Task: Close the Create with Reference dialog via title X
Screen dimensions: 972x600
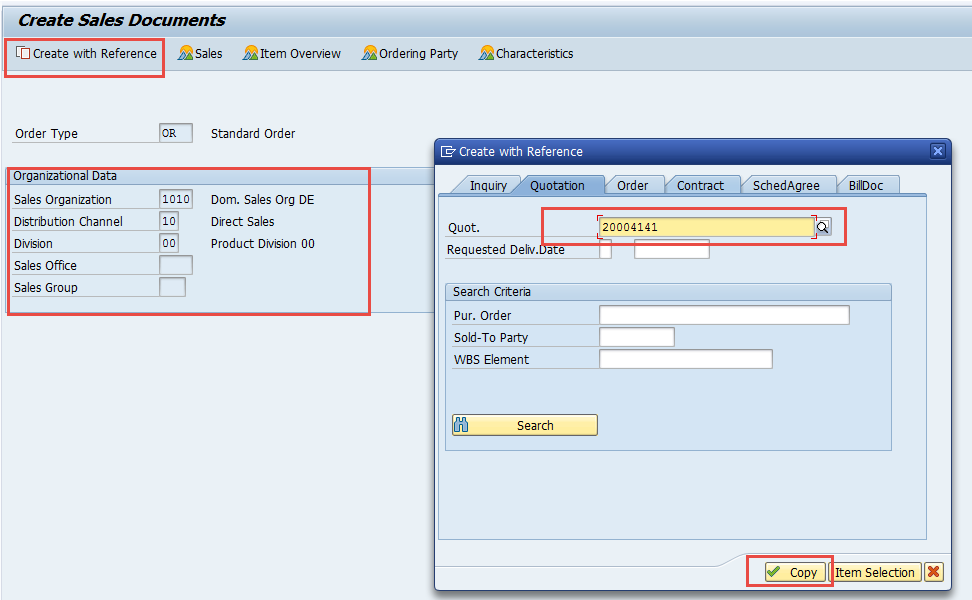Action: [x=938, y=151]
